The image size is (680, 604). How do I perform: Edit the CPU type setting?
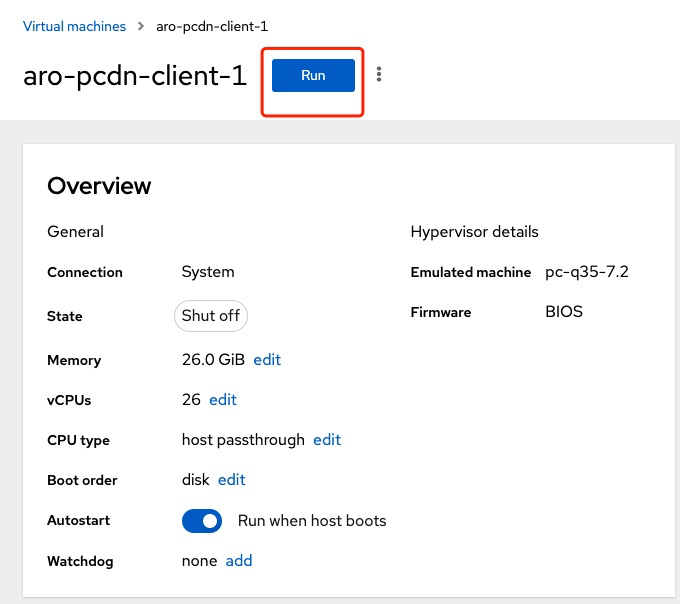327,440
